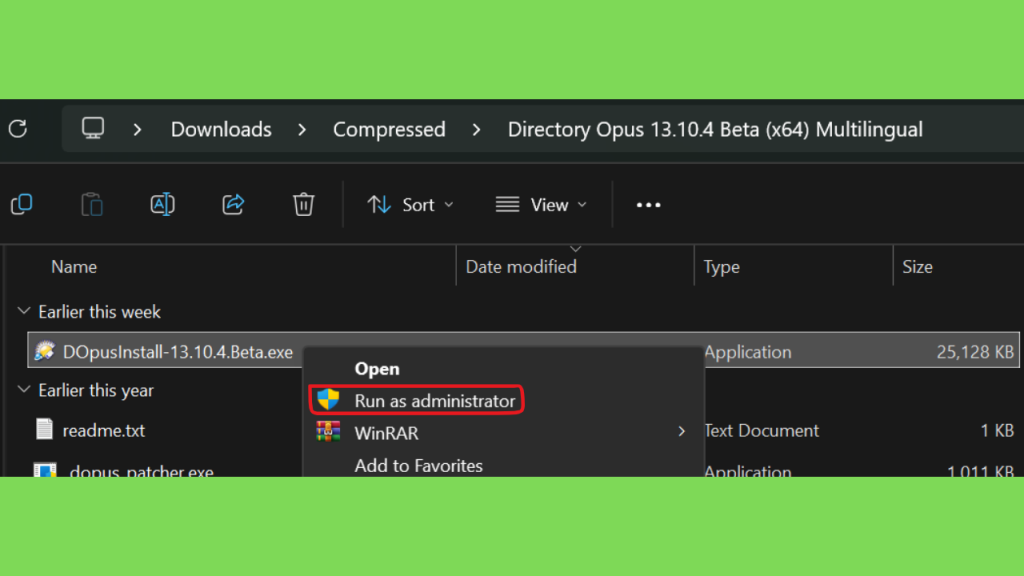Expand the chevron after the This PC icon
Image resolution: width=1024 pixels, height=576 pixels.
coord(137,129)
